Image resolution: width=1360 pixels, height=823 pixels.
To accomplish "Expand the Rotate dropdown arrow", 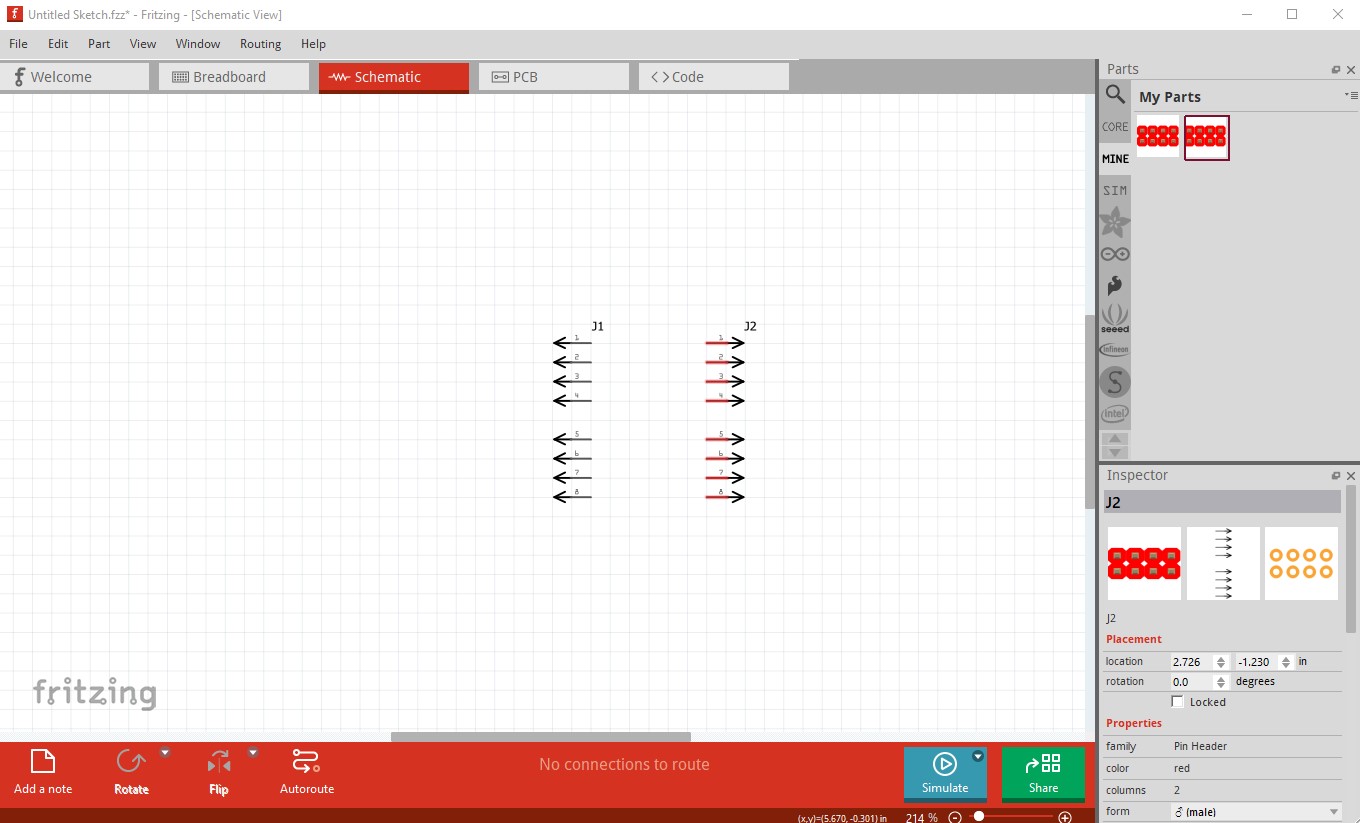I will coord(165,753).
